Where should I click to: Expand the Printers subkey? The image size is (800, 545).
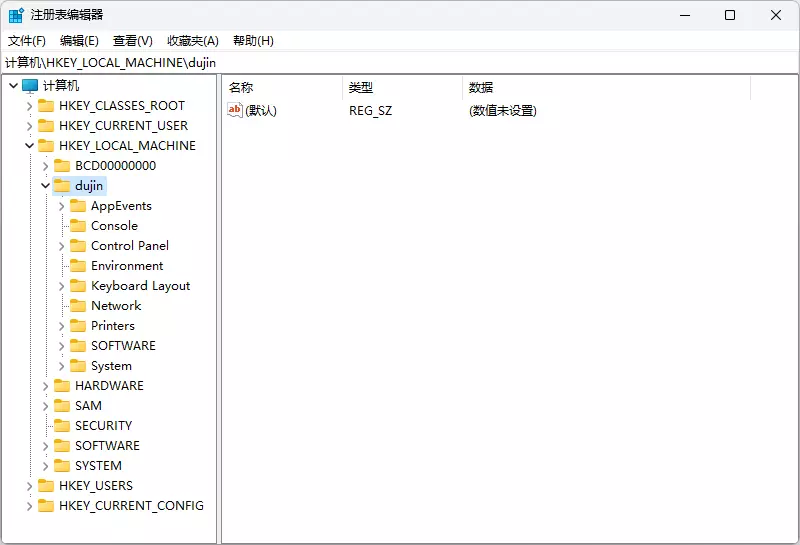(x=61, y=326)
